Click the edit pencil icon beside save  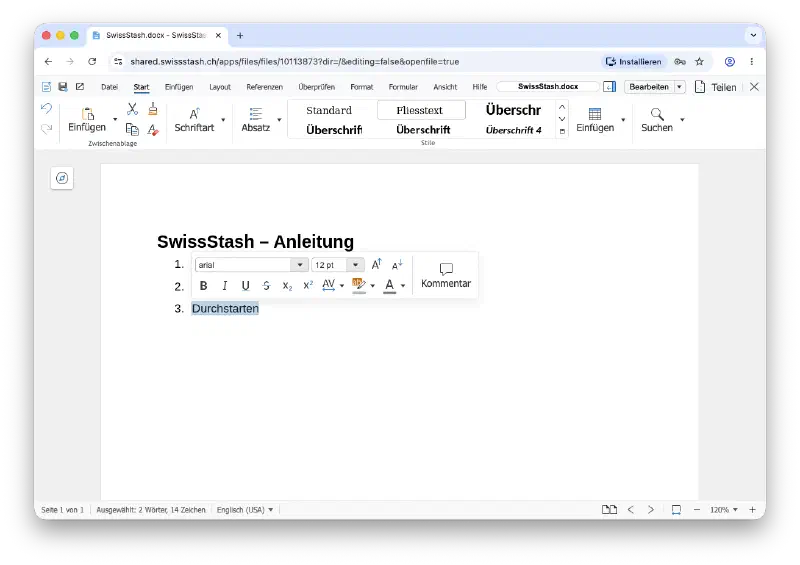pyautogui.click(x=80, y=87)
